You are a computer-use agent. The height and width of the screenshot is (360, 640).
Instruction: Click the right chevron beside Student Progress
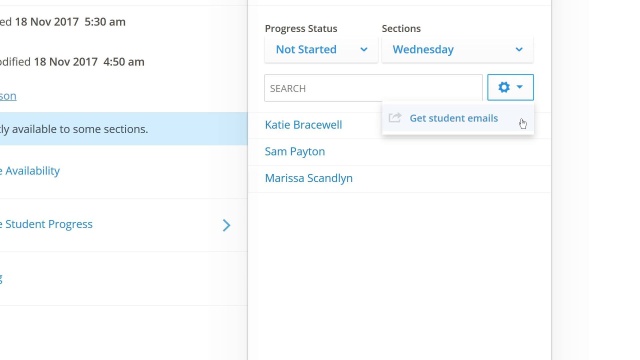(227, 225)
